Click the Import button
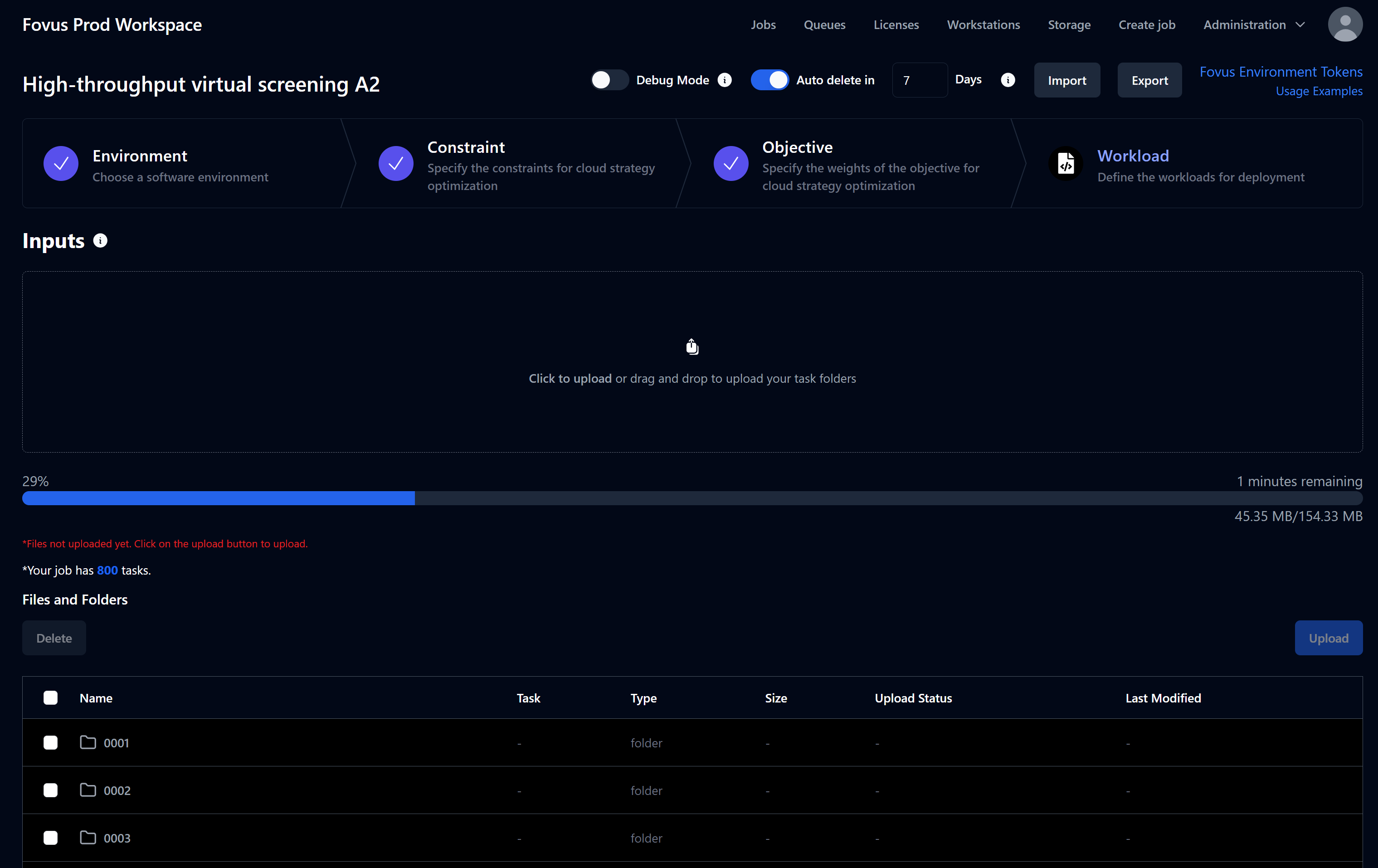This screenshot has width=1378, height=868. [x=1066, y=80]
